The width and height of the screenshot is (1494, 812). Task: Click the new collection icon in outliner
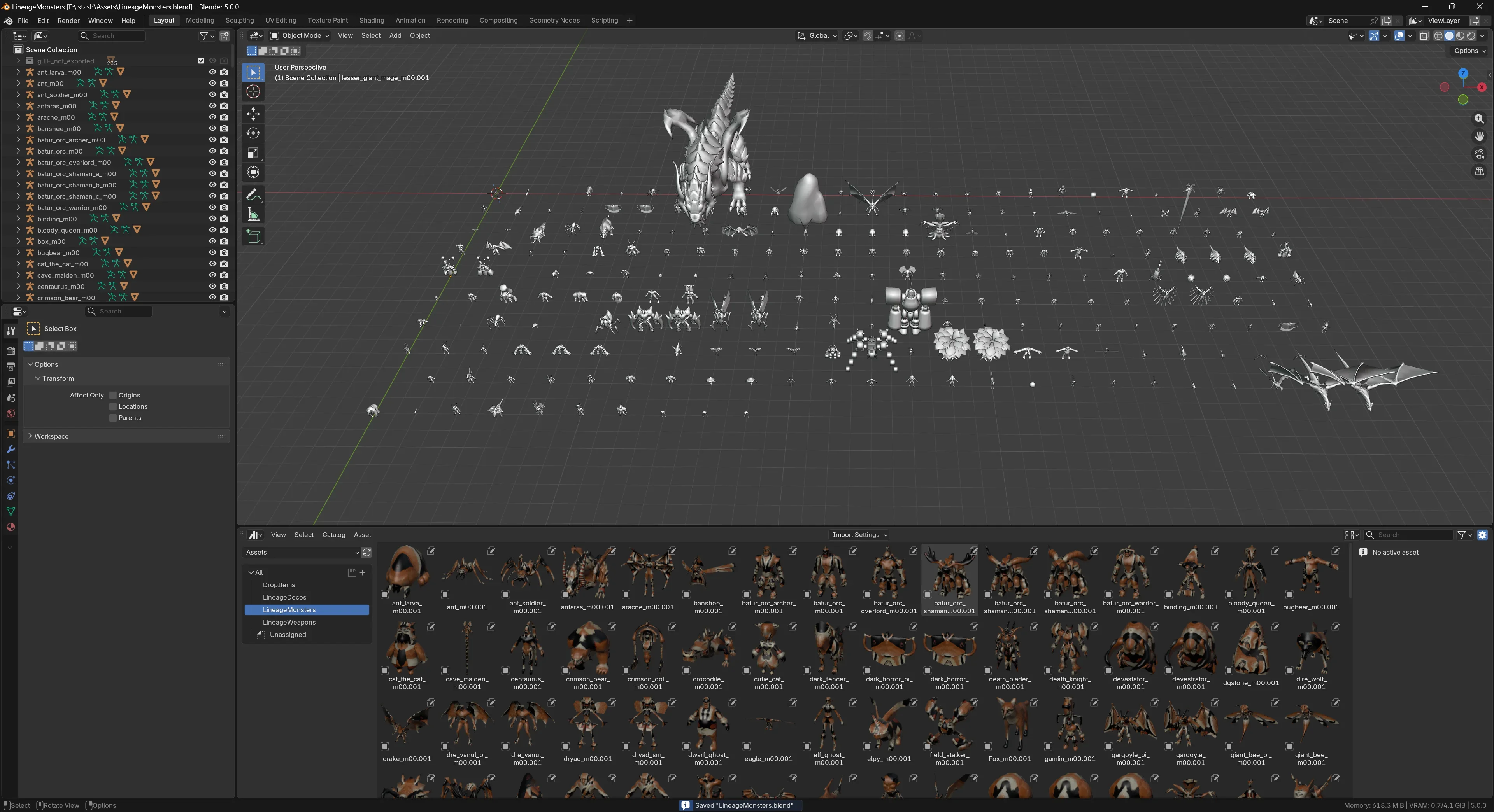tap(224, 36)
